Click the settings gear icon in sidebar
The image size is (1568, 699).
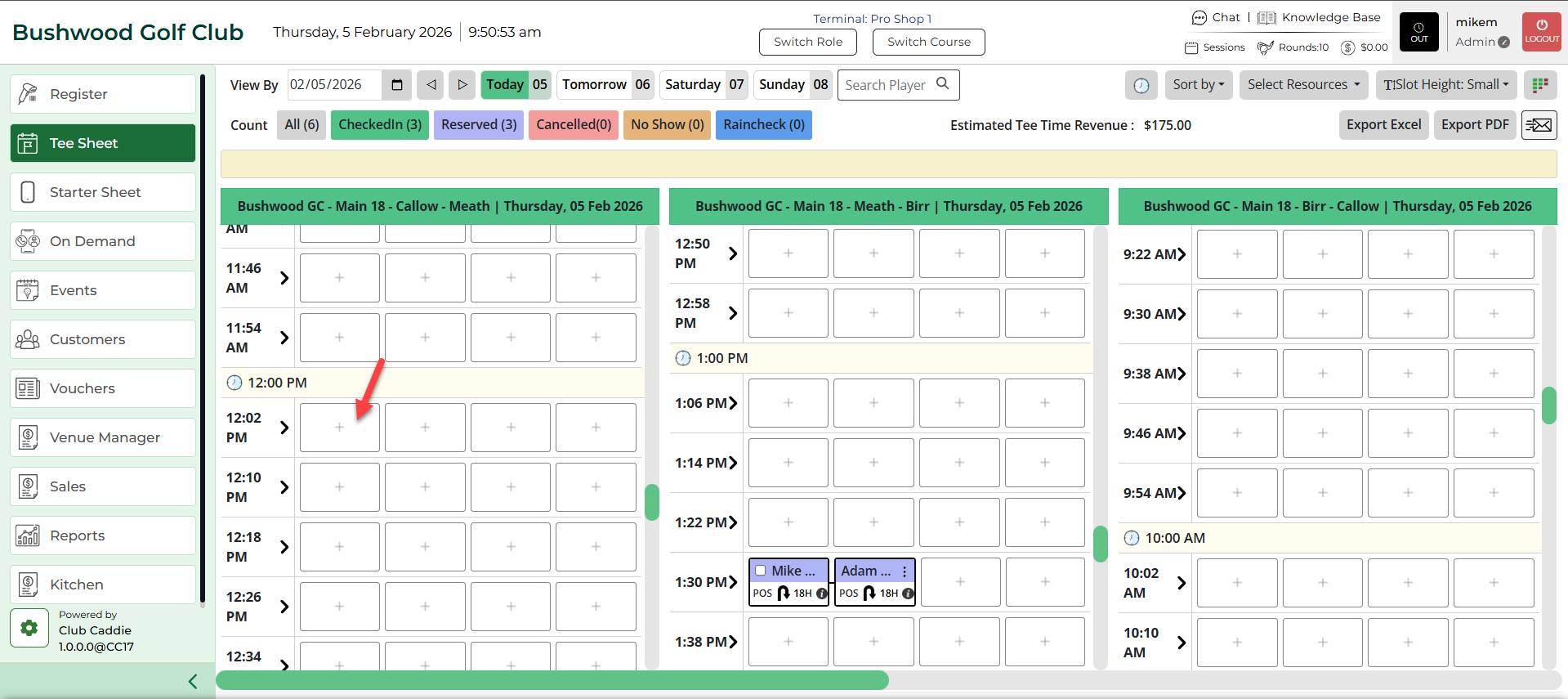point(29,628)
